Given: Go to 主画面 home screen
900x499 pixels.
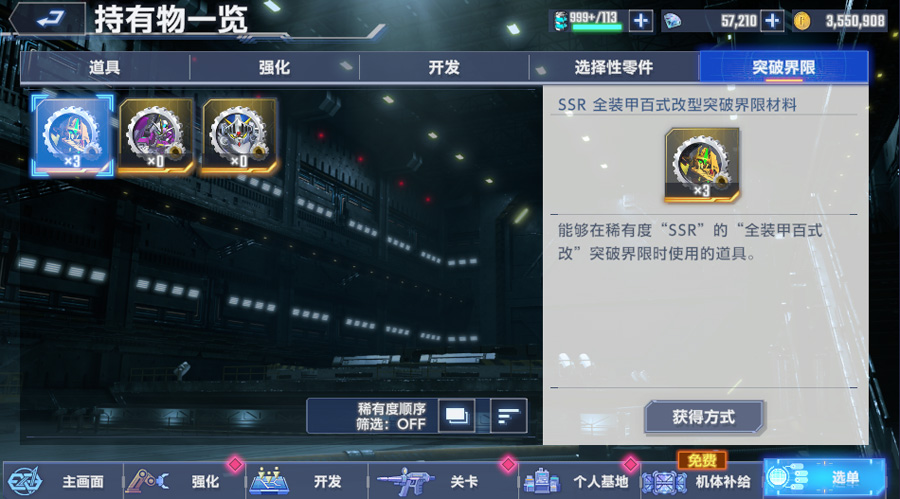Looking at the screenshot, I should pos(62,481).
